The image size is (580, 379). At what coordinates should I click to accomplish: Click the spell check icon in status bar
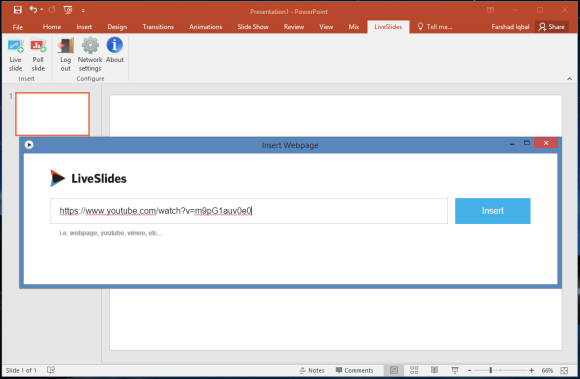point(51,370)
